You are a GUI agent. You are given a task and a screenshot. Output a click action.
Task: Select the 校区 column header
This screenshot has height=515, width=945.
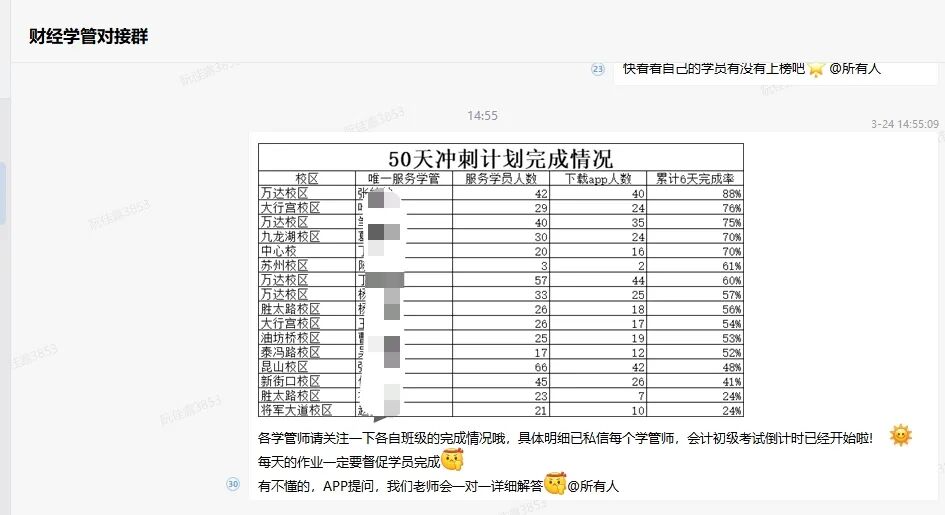(x=307, y=178)
